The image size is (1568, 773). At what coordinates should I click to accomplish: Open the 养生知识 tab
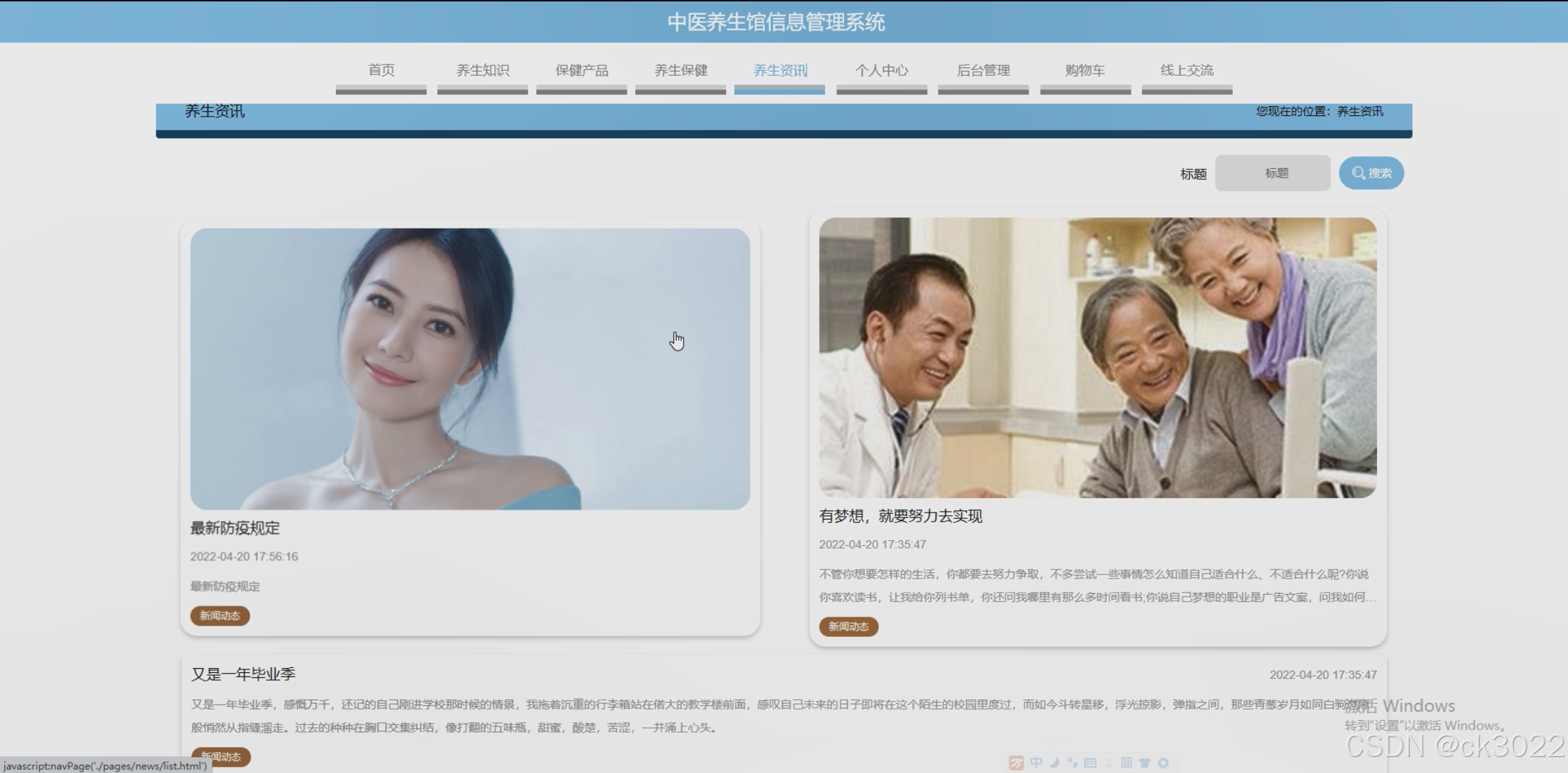(x=482, y=70)
